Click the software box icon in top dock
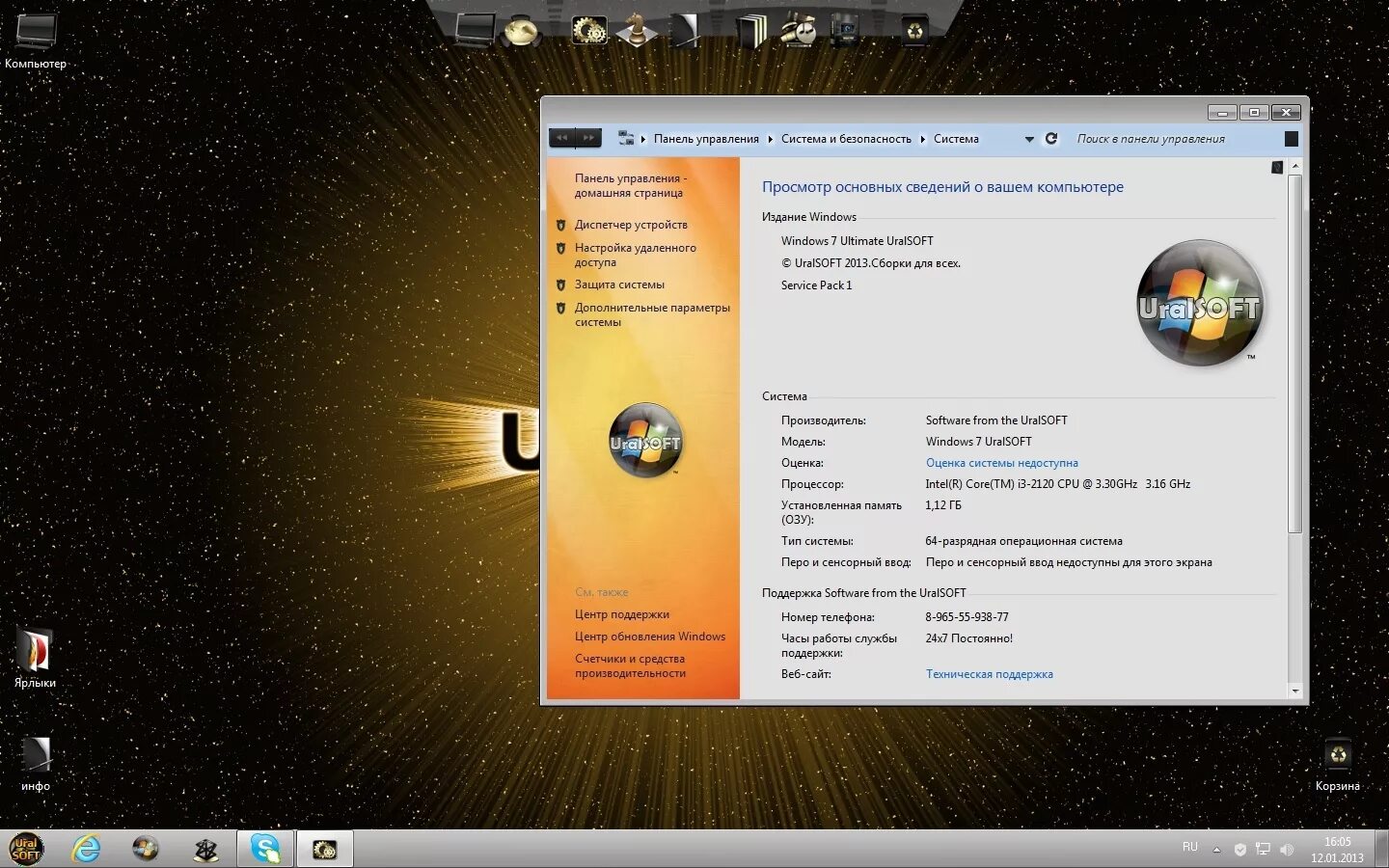 pyautogui.click(x=844, y=31)
